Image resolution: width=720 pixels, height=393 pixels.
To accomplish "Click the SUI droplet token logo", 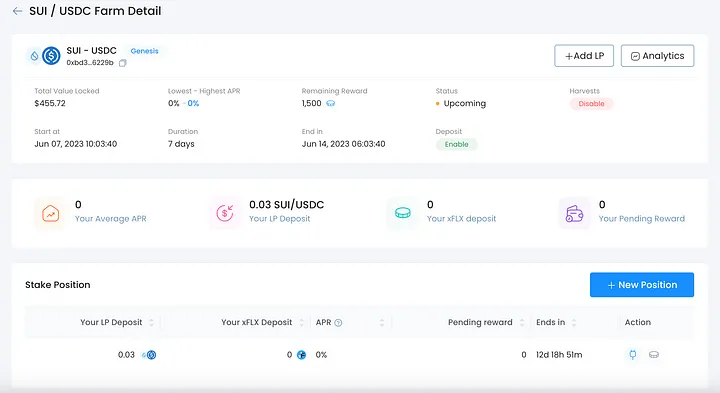I will [34, 56].
